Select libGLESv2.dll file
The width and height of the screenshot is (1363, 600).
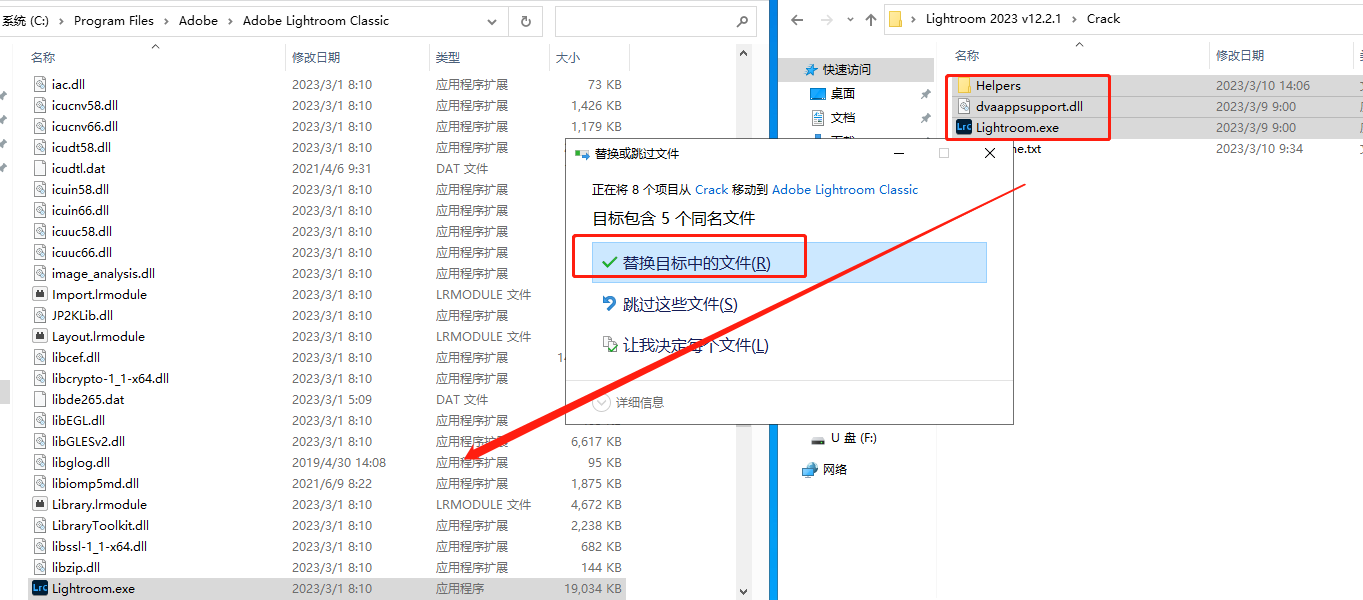click(88, 441)
